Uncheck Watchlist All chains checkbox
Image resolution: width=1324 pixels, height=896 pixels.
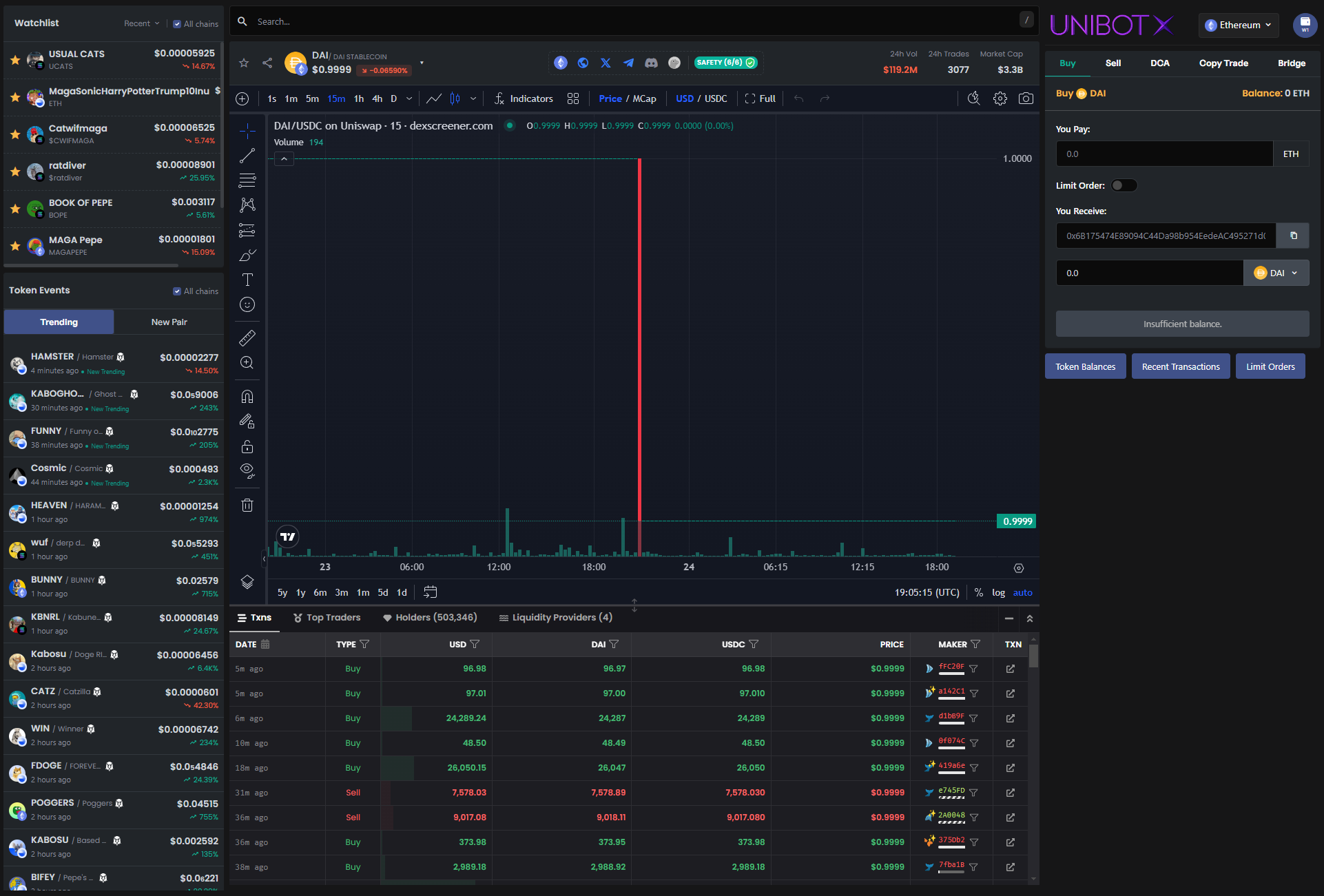177,24
